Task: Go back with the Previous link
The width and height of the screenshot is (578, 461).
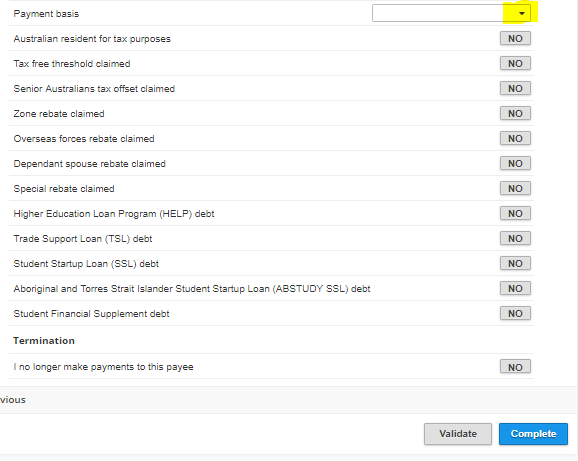Action: 13,400
